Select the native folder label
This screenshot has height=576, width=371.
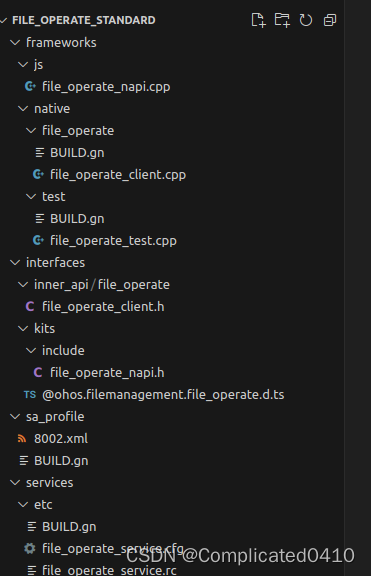pos(52,109)
